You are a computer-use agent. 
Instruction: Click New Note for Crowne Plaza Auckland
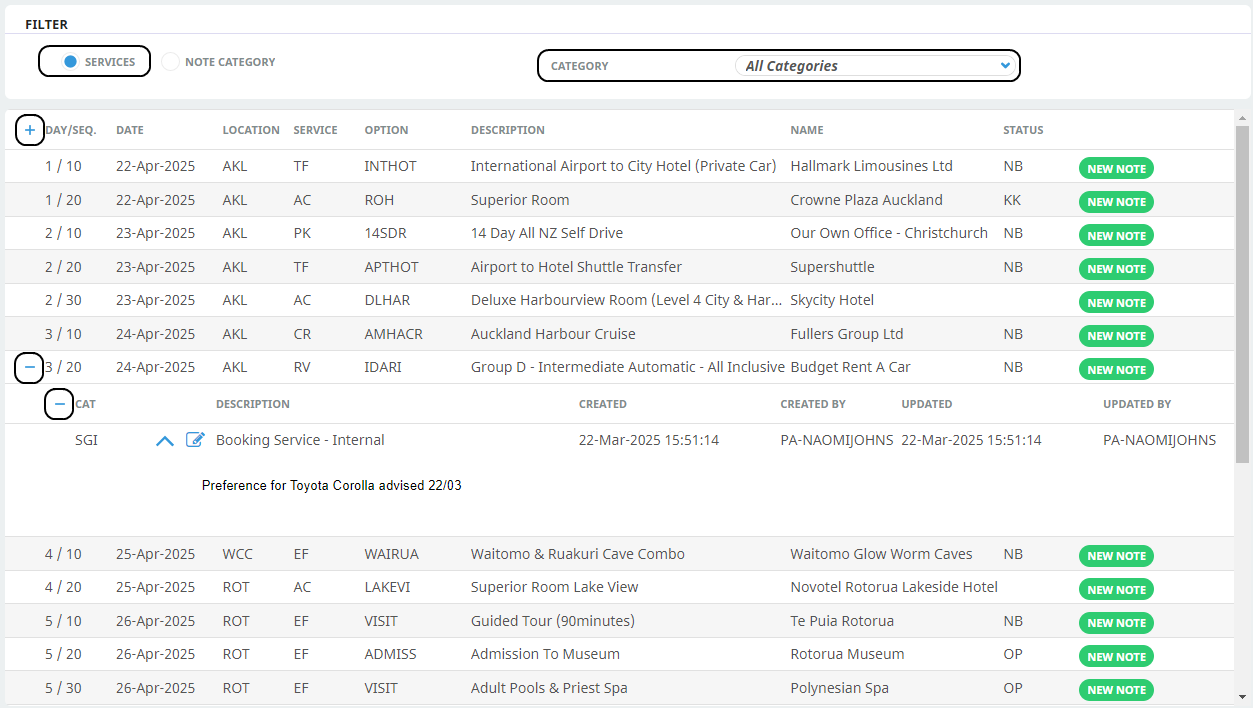click(x=1116, y=202)
